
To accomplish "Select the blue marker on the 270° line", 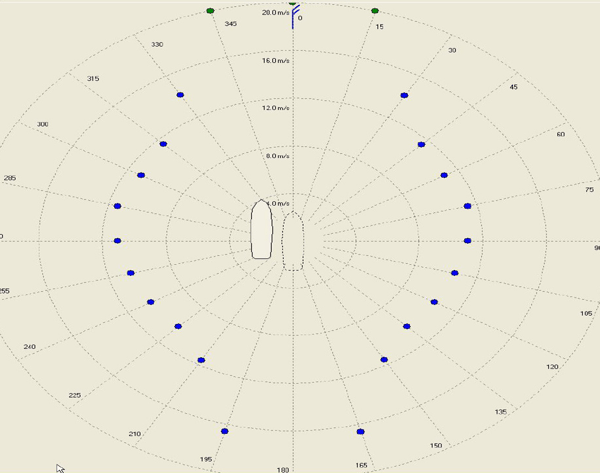I will tap(117, 241).
